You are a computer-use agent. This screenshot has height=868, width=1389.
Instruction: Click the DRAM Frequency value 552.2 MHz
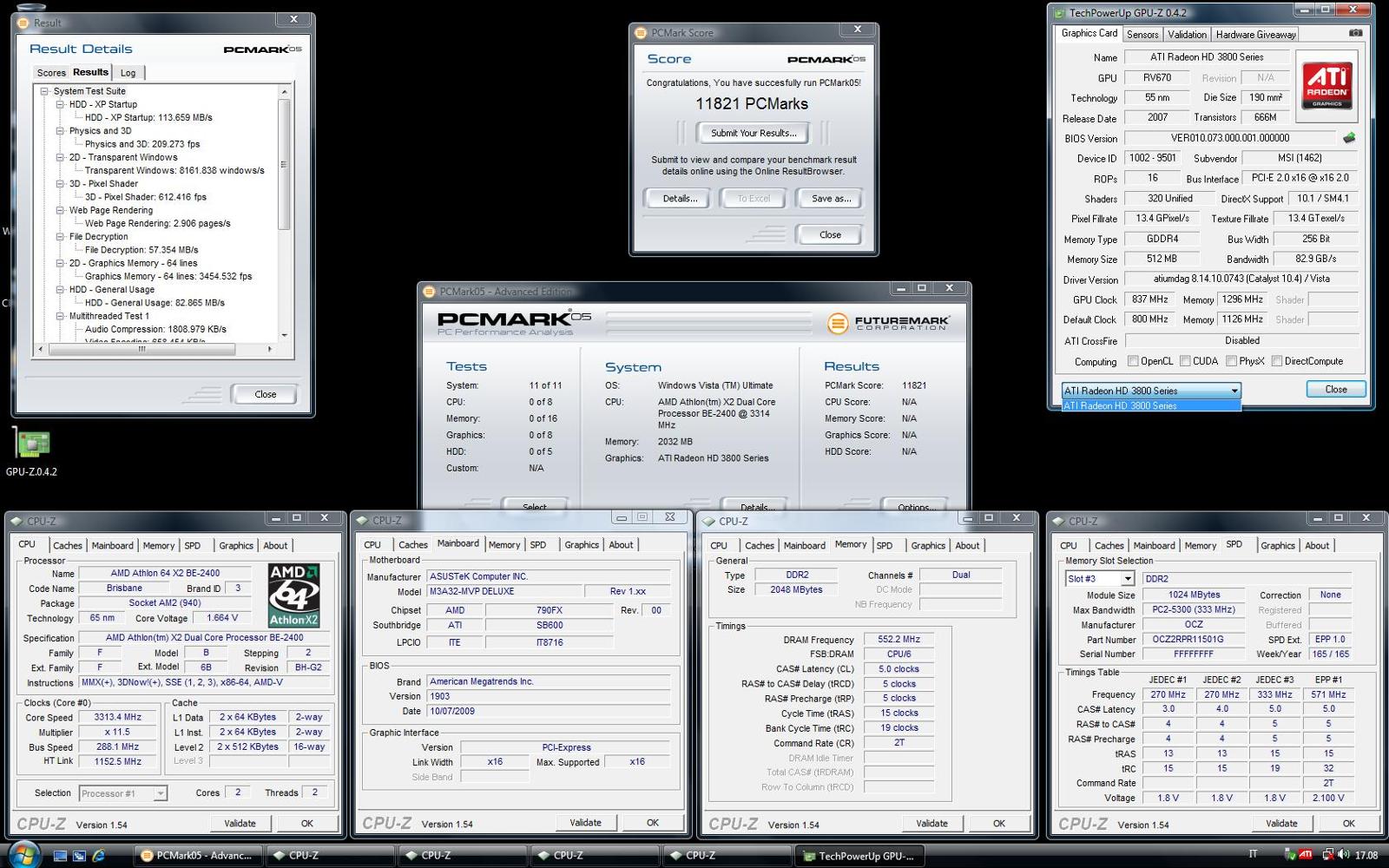(x=899, y=640)
